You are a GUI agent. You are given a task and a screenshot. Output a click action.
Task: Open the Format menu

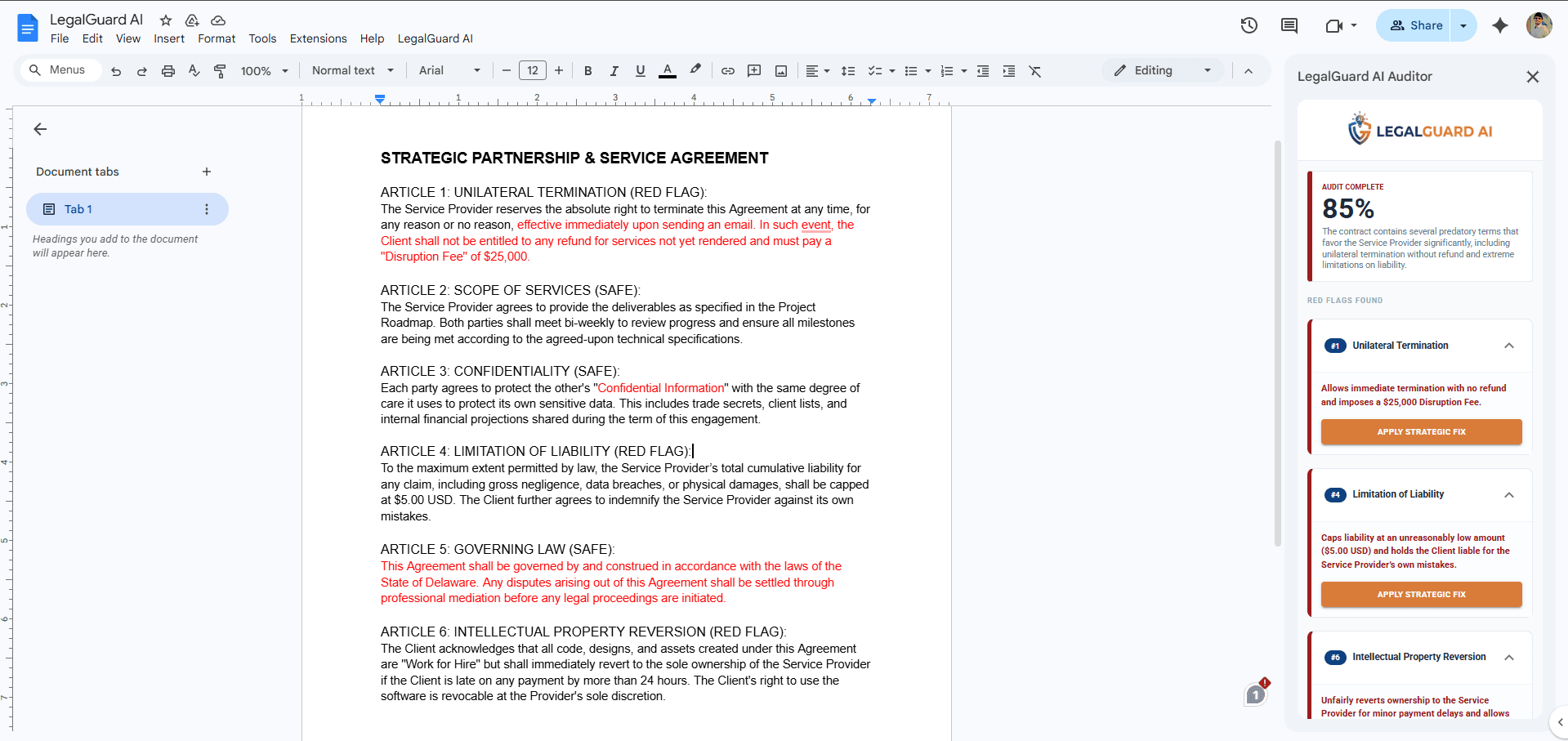point(217,38)
